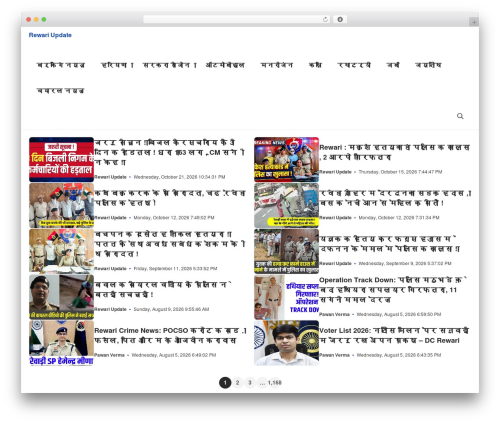
Task: Click 'Pawan Verma' author on Voter List 2026 article
Action: [x=334, y=355]
